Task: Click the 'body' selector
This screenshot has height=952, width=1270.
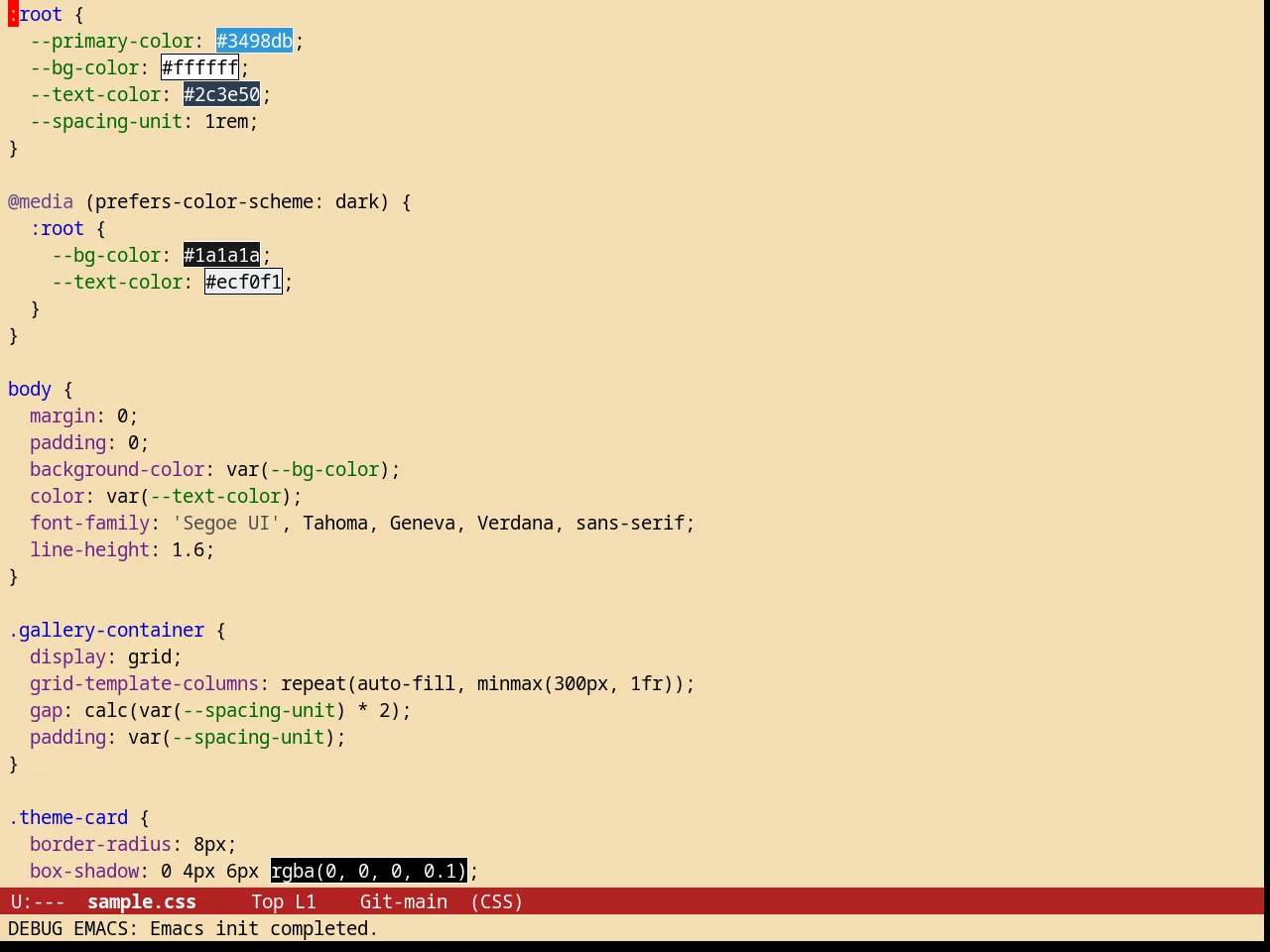Action: (x=30, y=389)
